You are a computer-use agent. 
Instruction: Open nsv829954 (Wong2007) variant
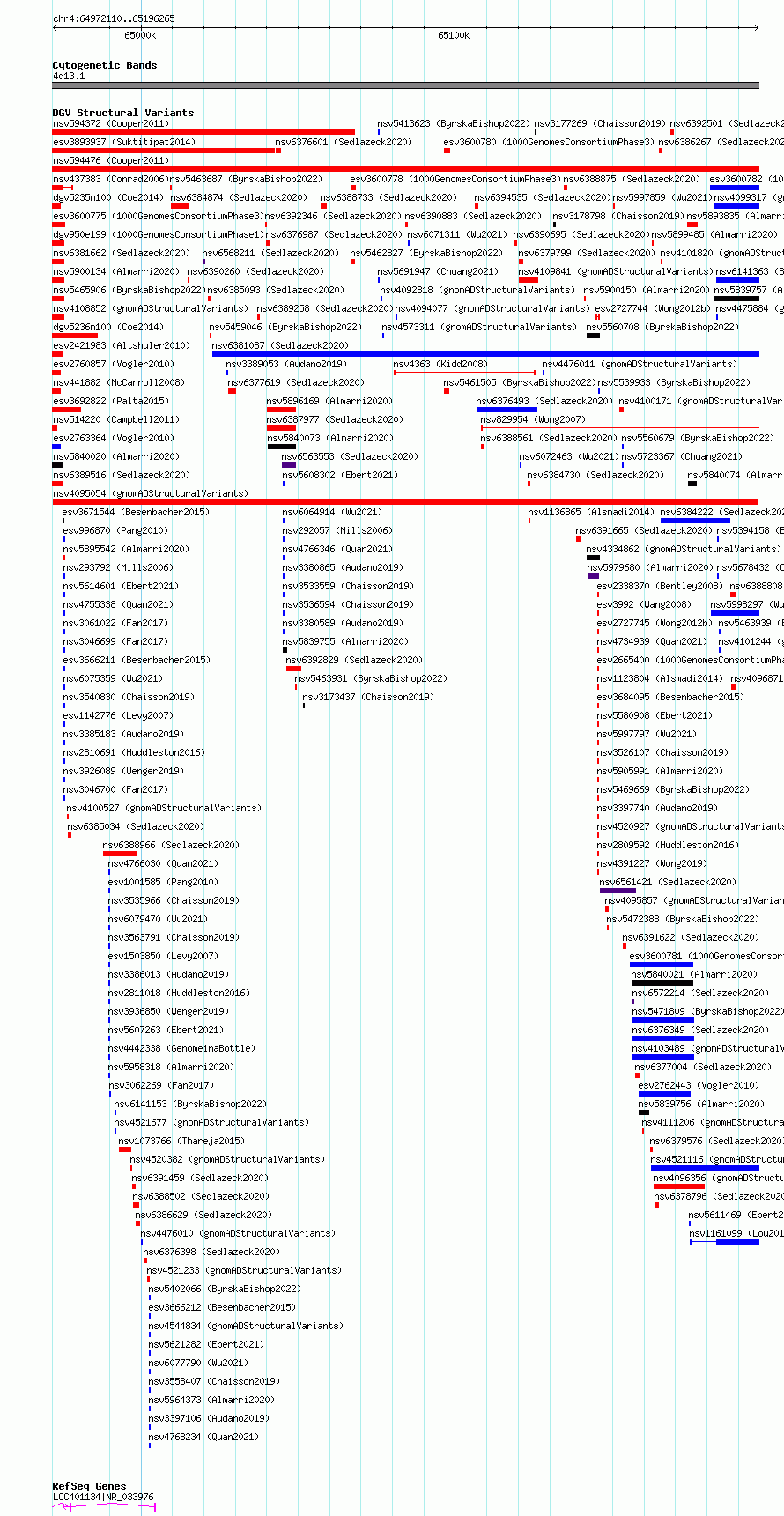tap(532, 420)
